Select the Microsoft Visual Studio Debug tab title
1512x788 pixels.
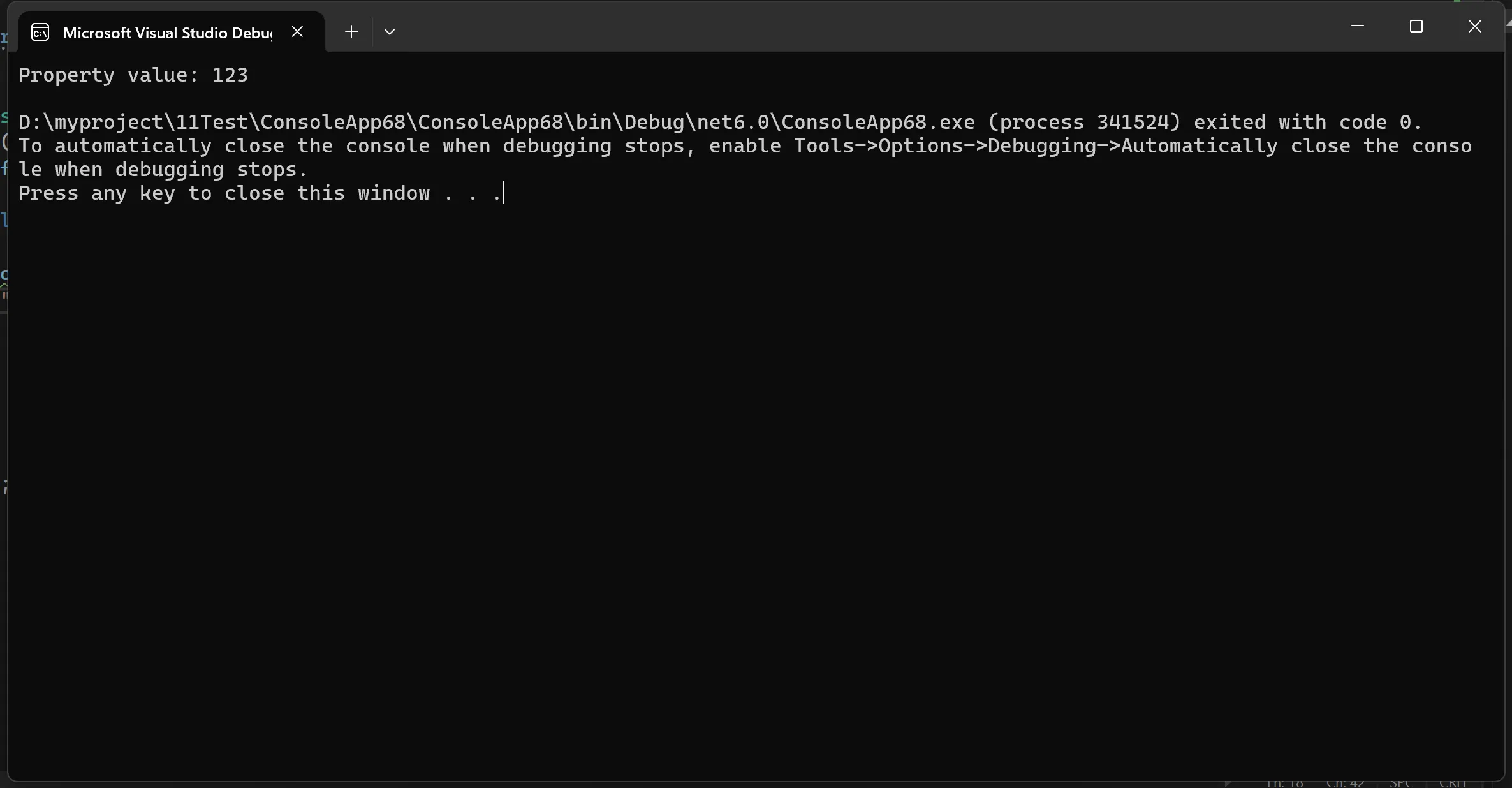click(167, 33)
